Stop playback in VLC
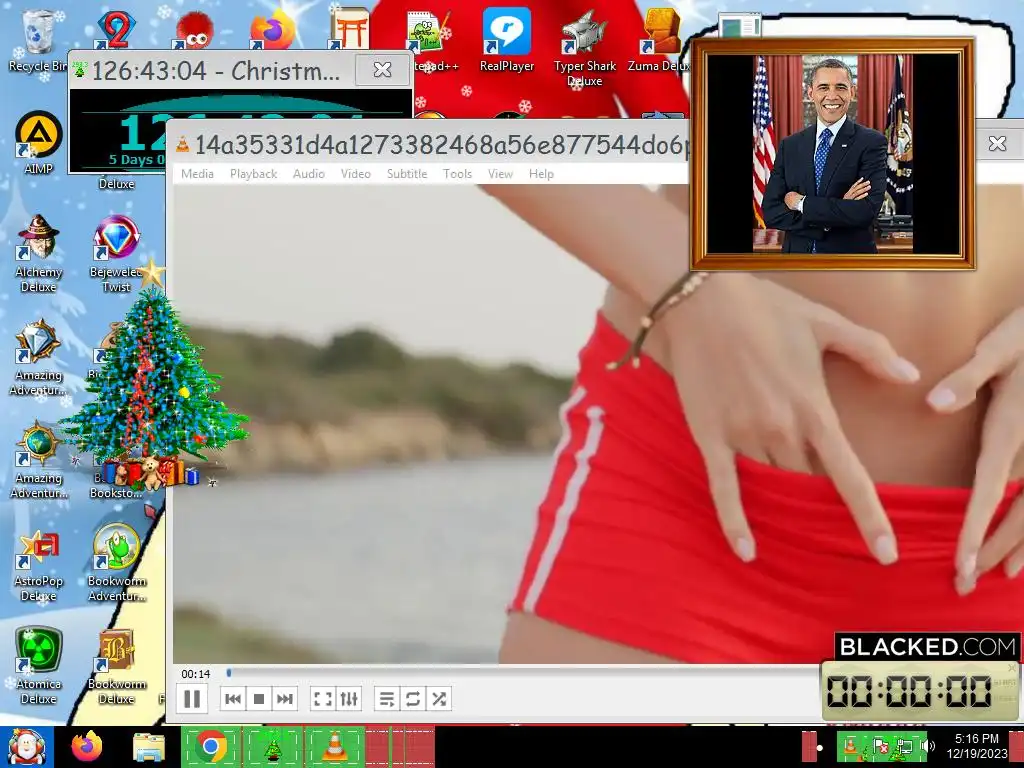This screenshot has width=1024, height=768. point(259,699)
